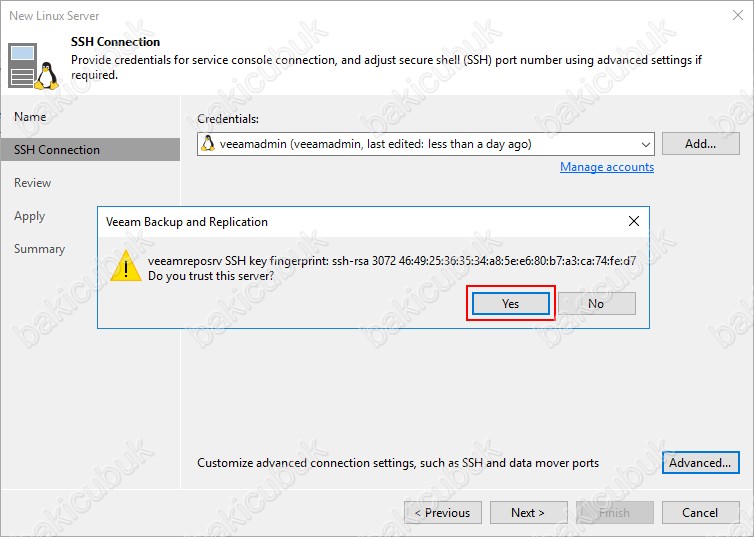Viewport: 754px width, 537px height.
Task: Cancel the New Linux Server wizard
Action: tap(701, 512)
